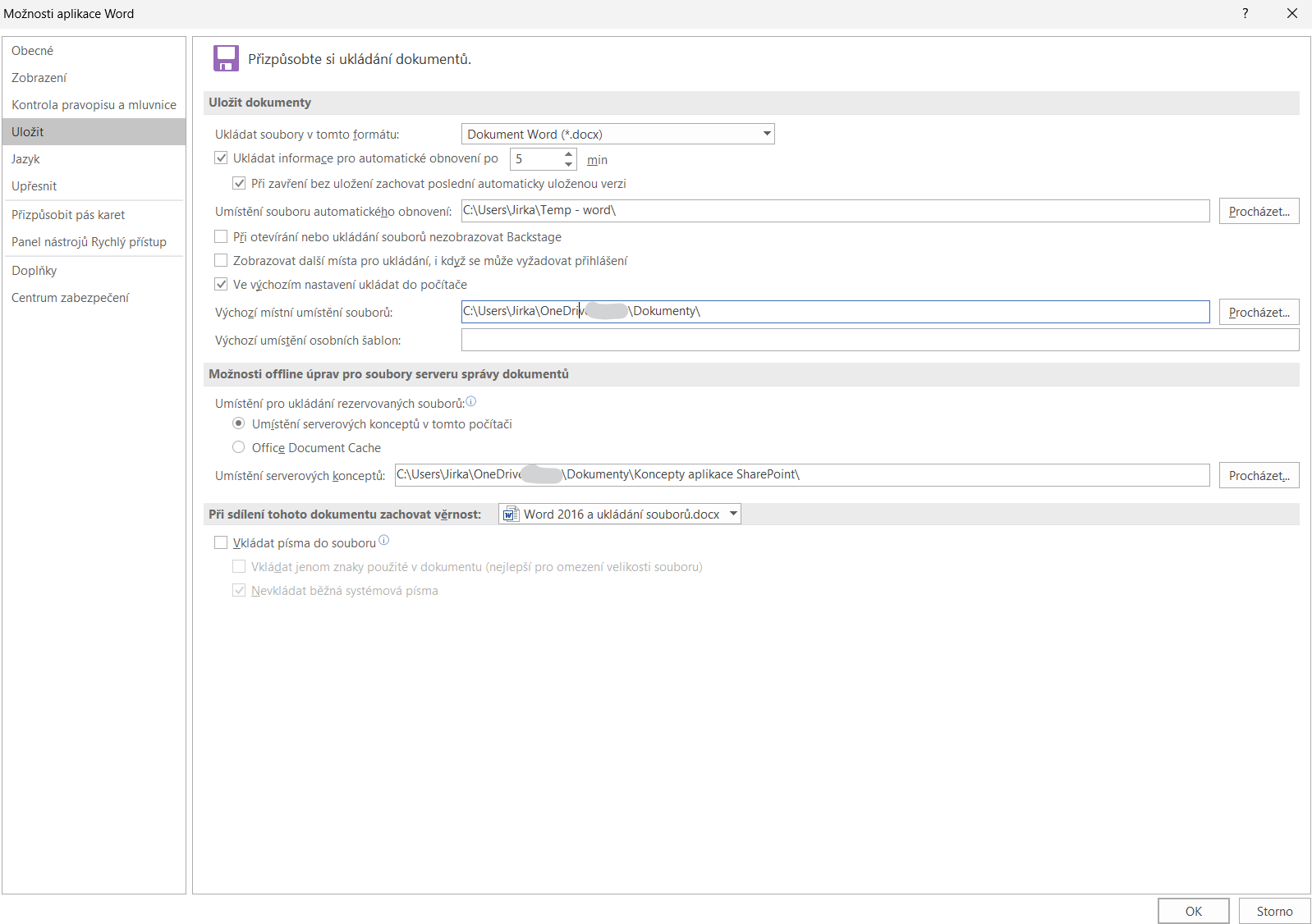
Task: Click info icon beside Vkládat písma do souboru
Action: [x=383, y=541]
